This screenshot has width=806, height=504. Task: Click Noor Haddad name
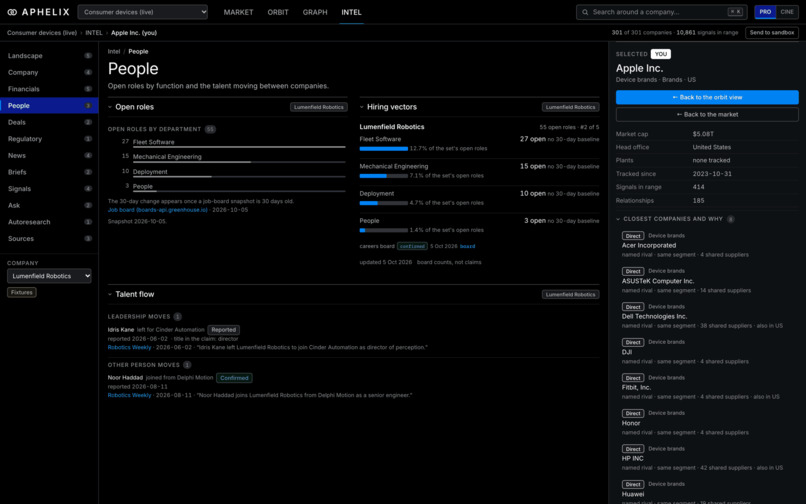[x=125, y=377]
